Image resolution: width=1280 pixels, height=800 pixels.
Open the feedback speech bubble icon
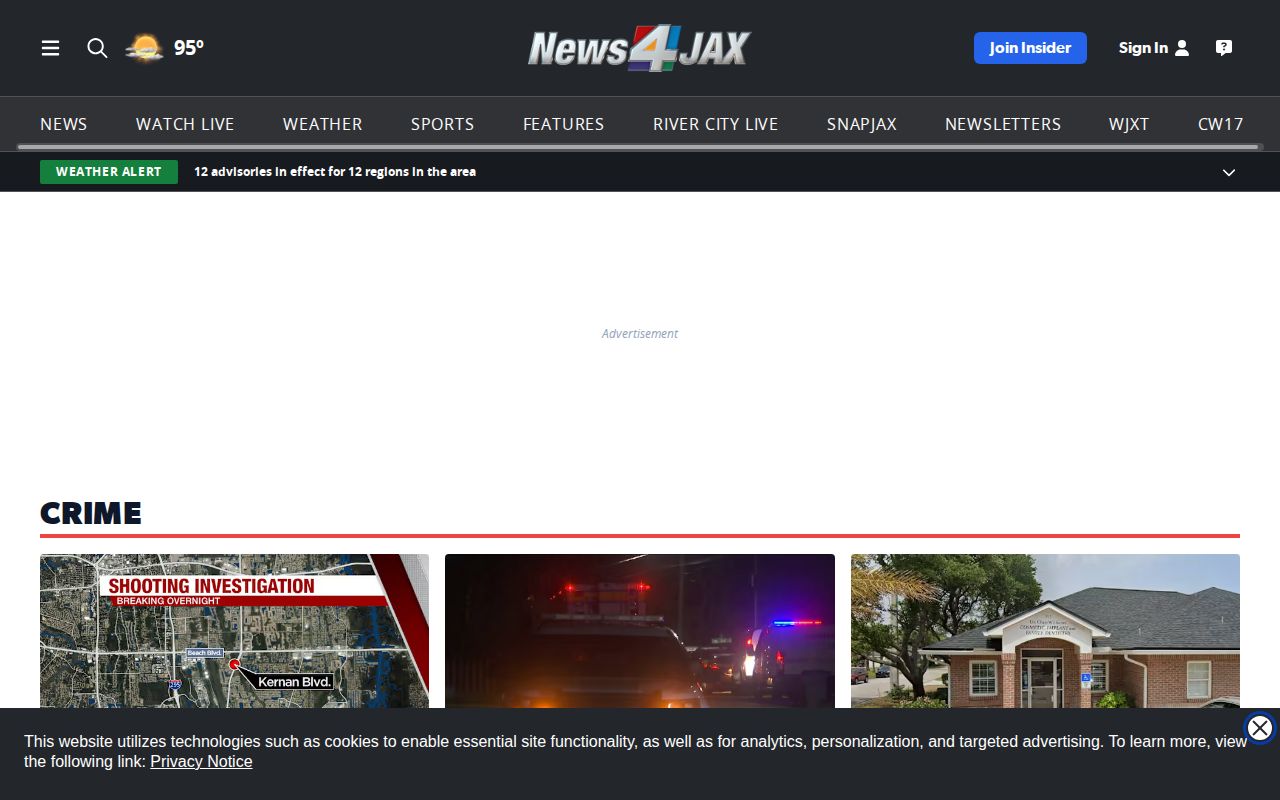(1224, 48)
